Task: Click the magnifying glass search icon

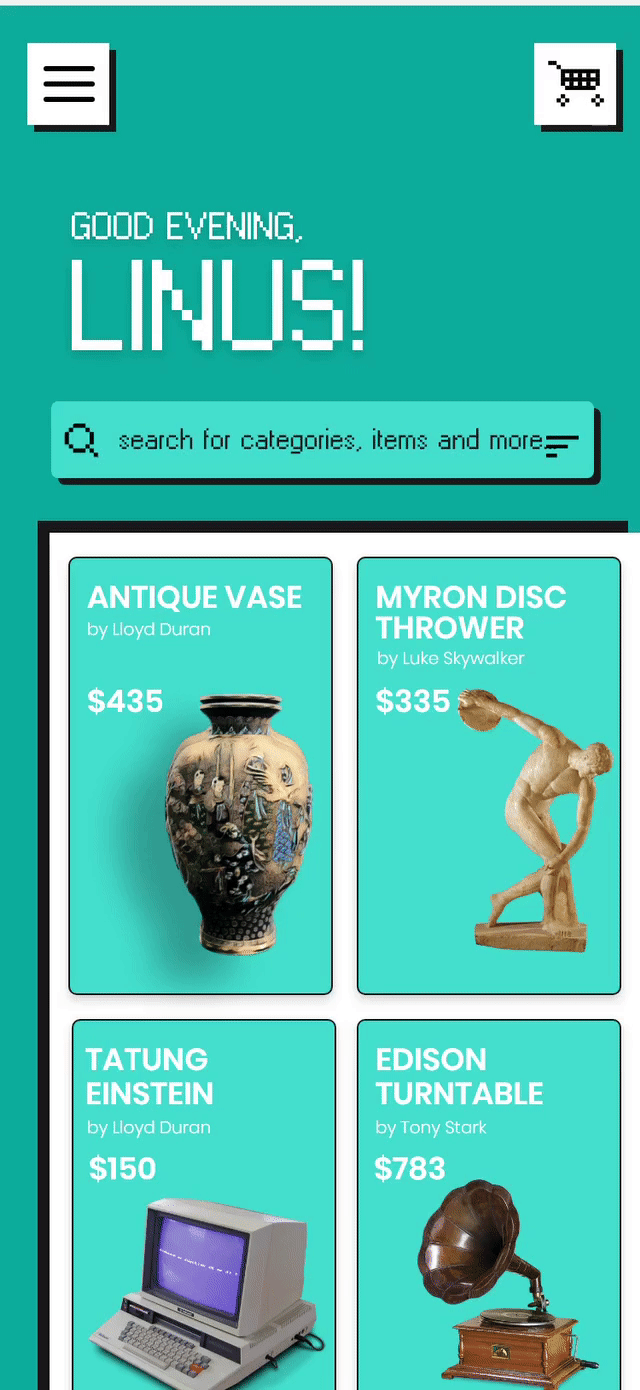Action: (81, 440)
